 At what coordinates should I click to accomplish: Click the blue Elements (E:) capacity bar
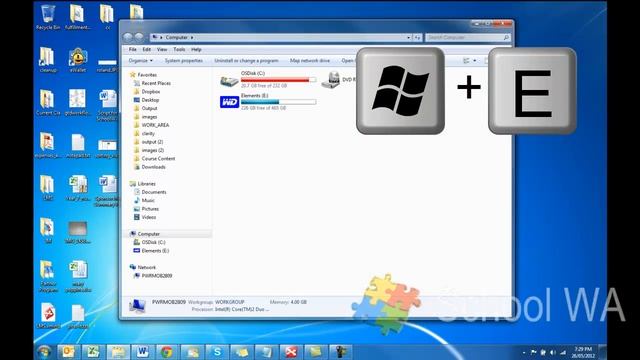pos(278,102)
